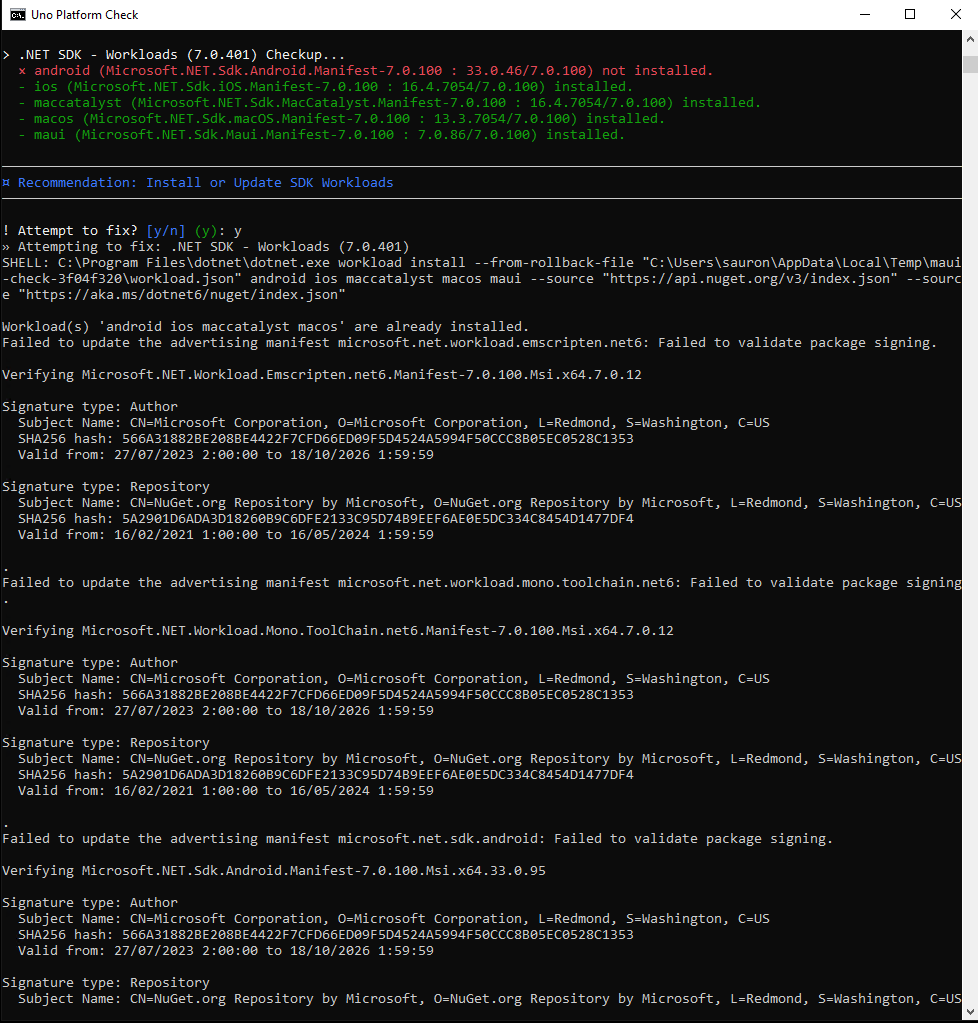The width and height of the screenshot is (978, 1023).
Task: Click the prompt arrow before .NET SDK Workloads Checkup
Action: coord(8,54)
